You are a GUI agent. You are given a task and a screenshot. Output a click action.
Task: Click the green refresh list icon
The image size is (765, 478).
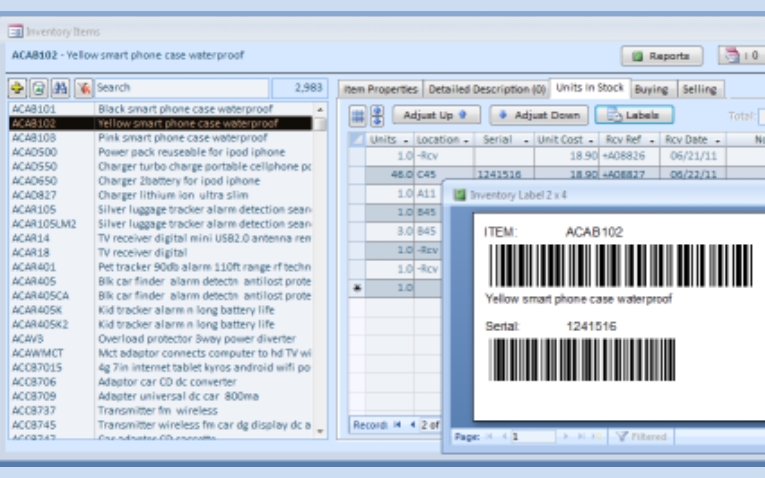pyautogui.click(x=39, y=88)
